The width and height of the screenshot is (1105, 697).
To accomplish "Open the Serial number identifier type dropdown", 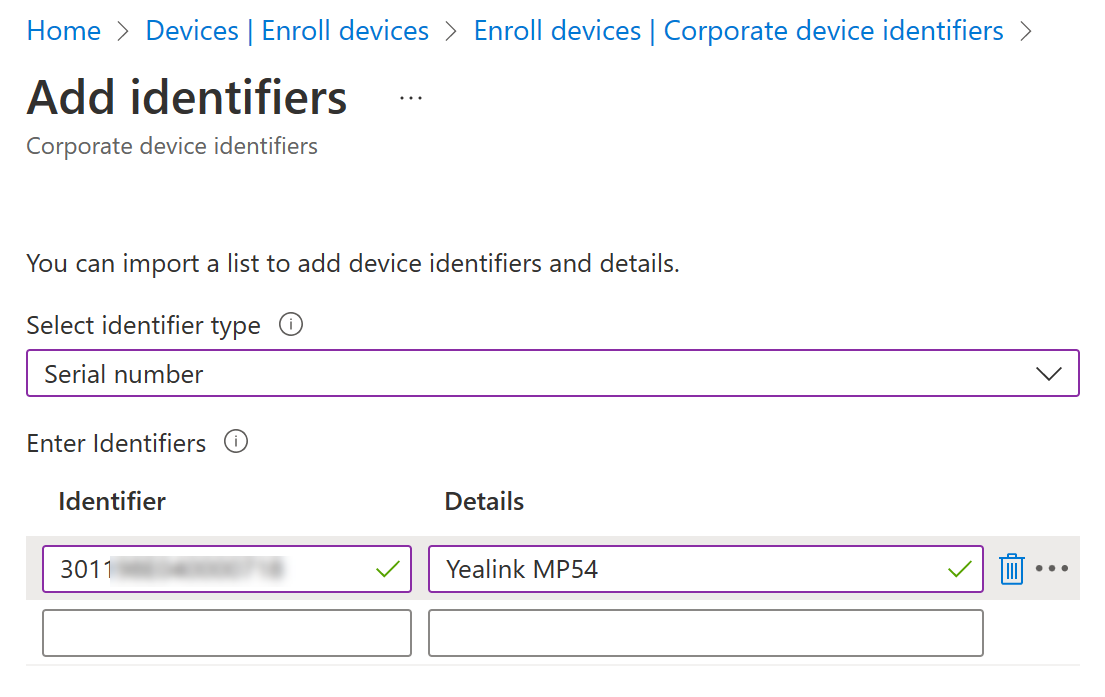I will pyautogui.click(x=552, y=372).
